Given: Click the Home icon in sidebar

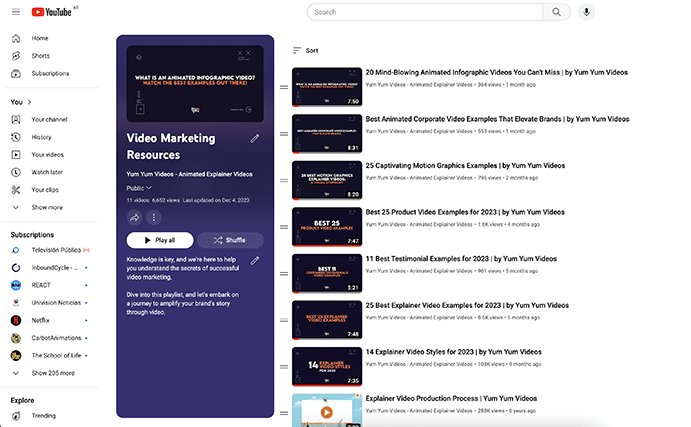Looking at the screenshot, I should click(x=16, y=38).
